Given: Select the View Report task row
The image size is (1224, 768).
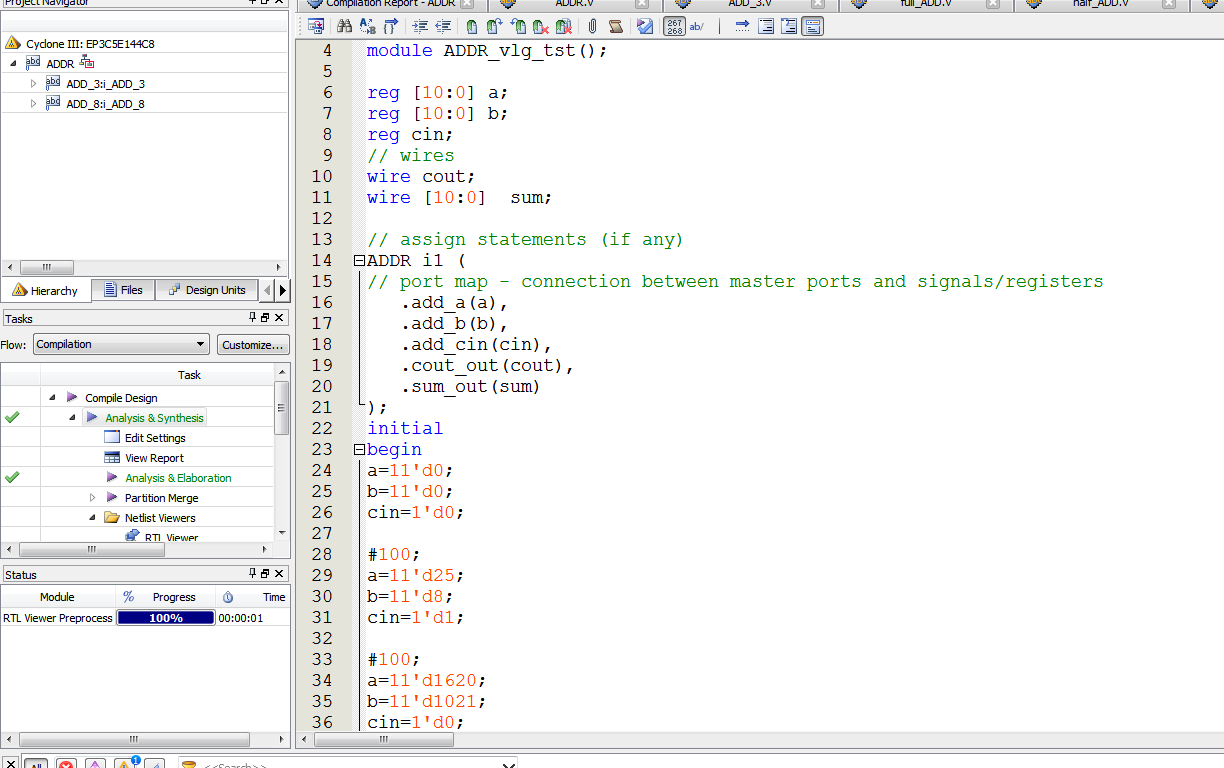Looking at the screenshot, I should click(x=154, y=458).
